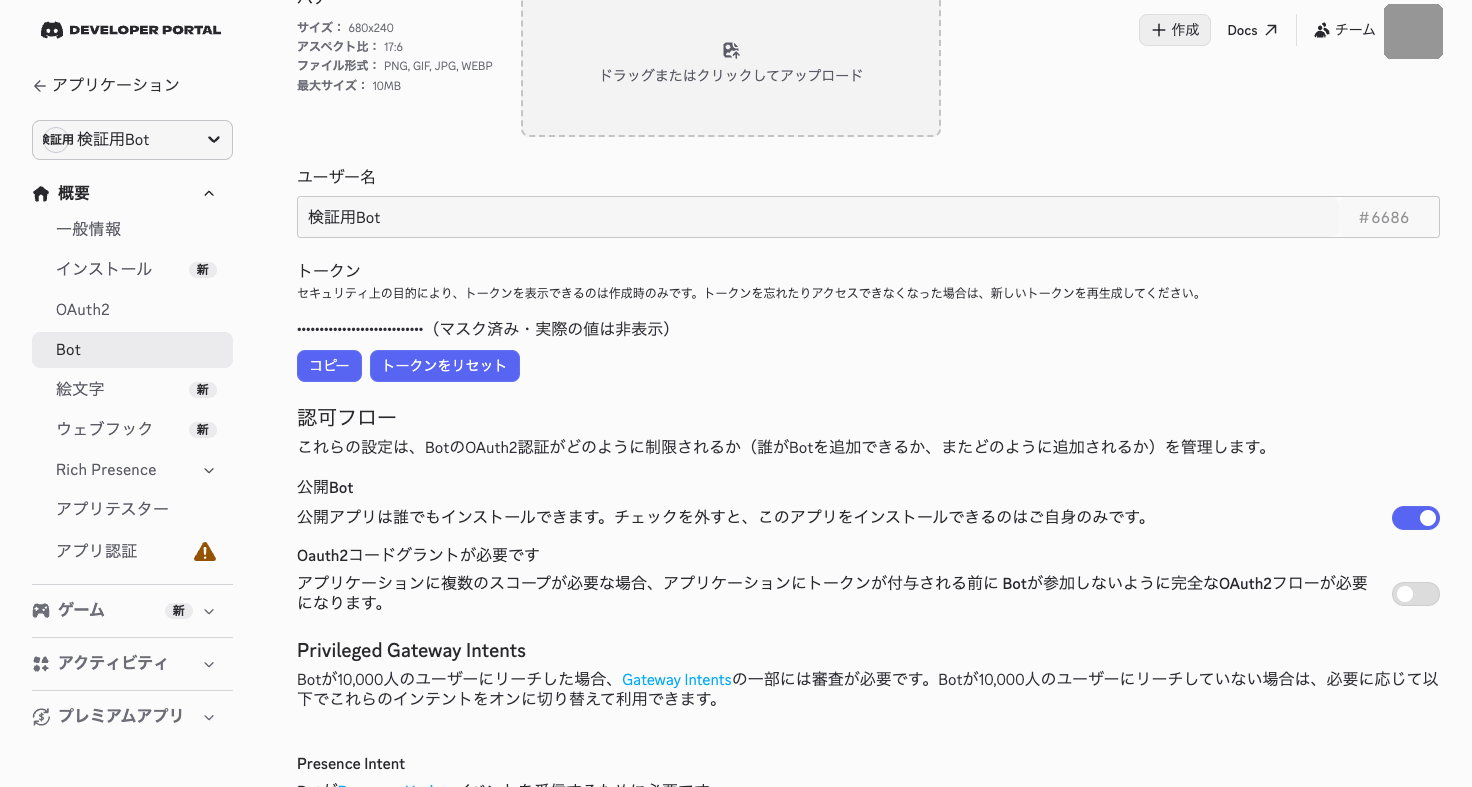Screen dimensions: 1472x787
Task: Open the Docs link in the header
Action: pyautogui.click(x=1252, y=30)
